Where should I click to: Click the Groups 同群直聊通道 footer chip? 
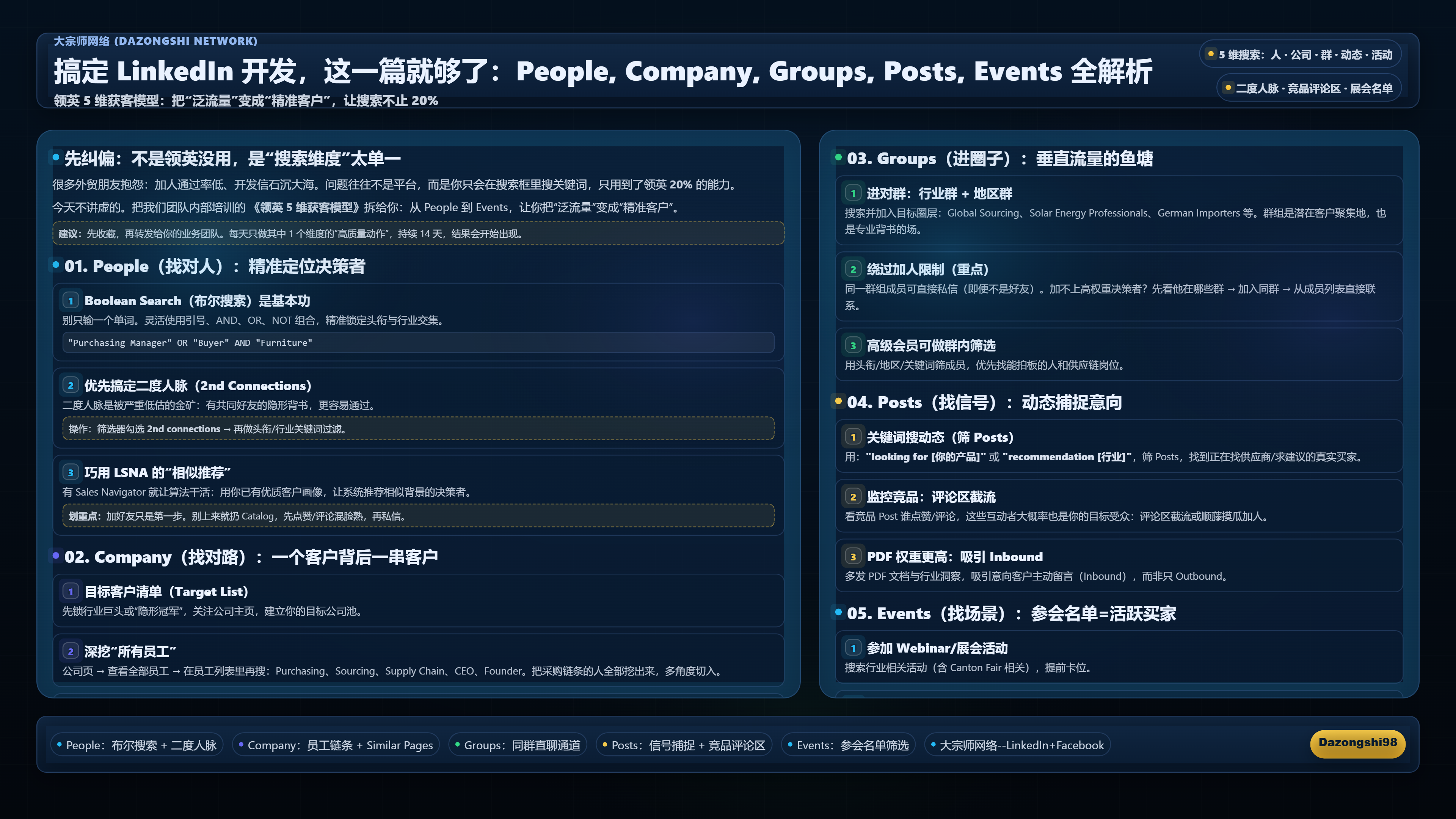[x=518, y=745]
